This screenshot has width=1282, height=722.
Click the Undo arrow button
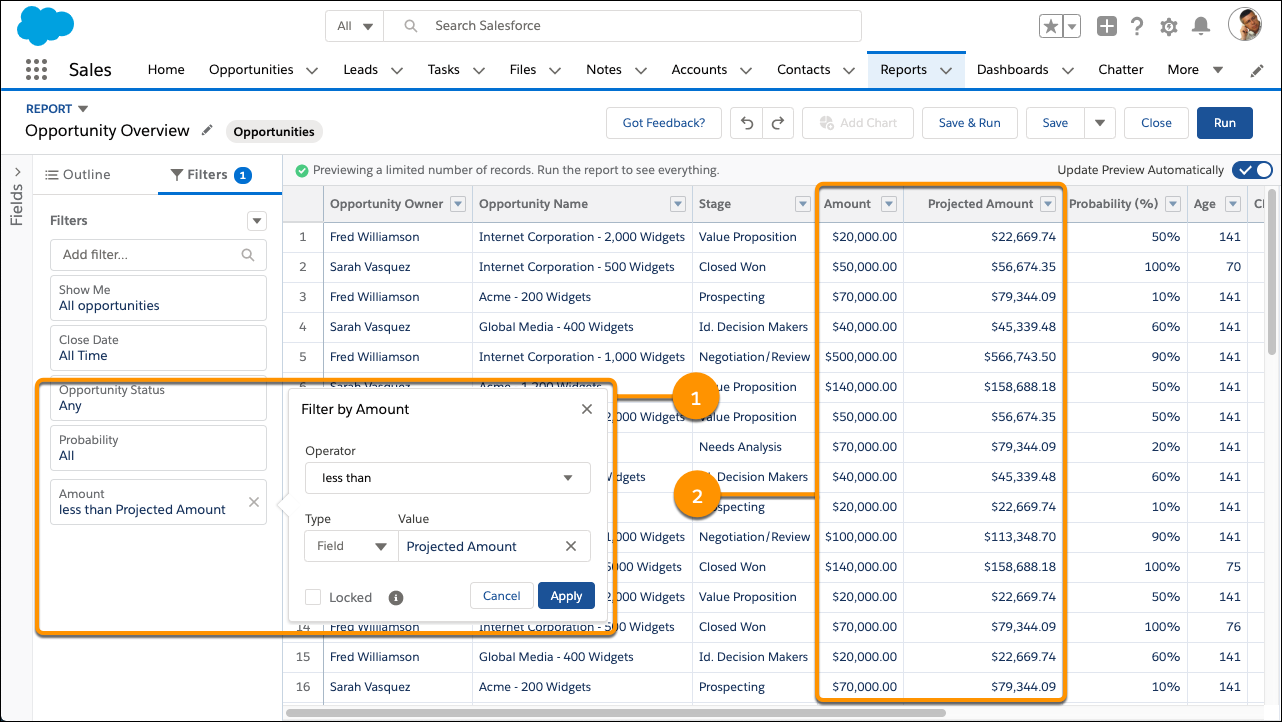(x=746, y=123)
